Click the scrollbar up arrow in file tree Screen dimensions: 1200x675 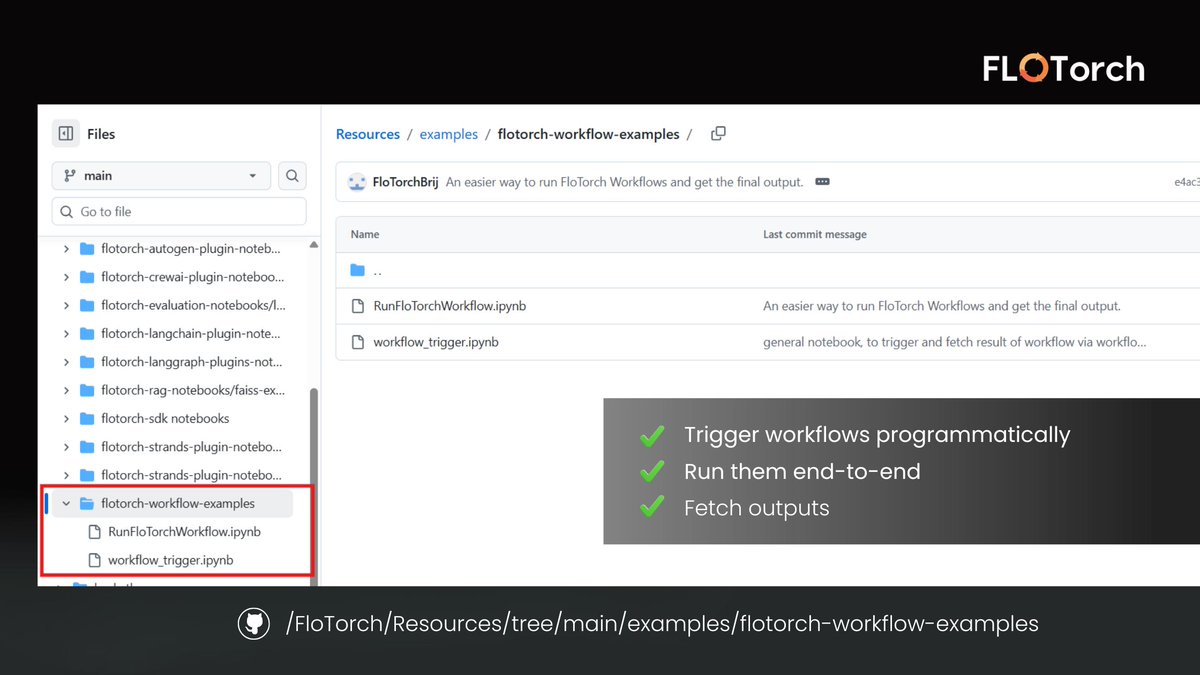(314, 244)
